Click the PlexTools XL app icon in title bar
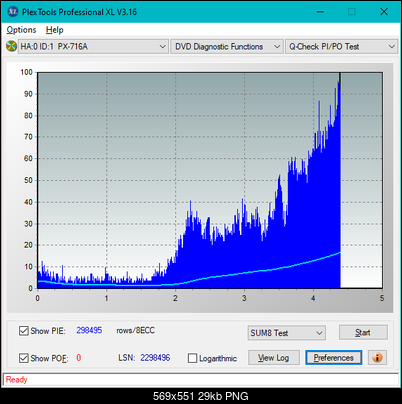 pyautogui.click(x=13, y=12)
